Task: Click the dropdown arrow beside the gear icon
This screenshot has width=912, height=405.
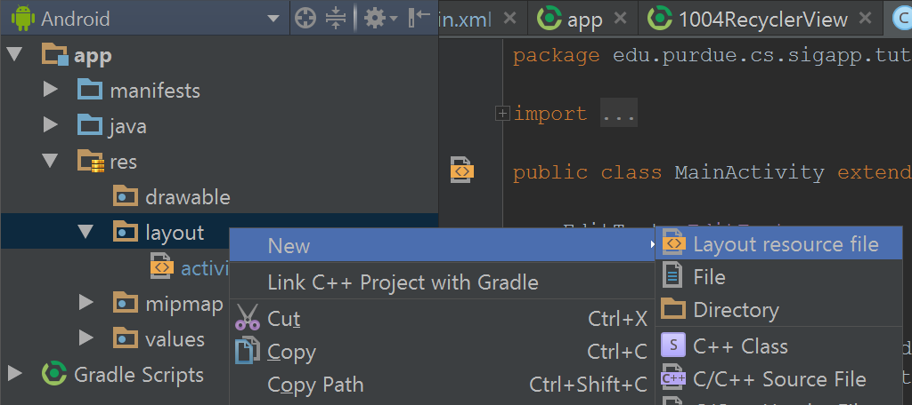Action: coord(394,19)
